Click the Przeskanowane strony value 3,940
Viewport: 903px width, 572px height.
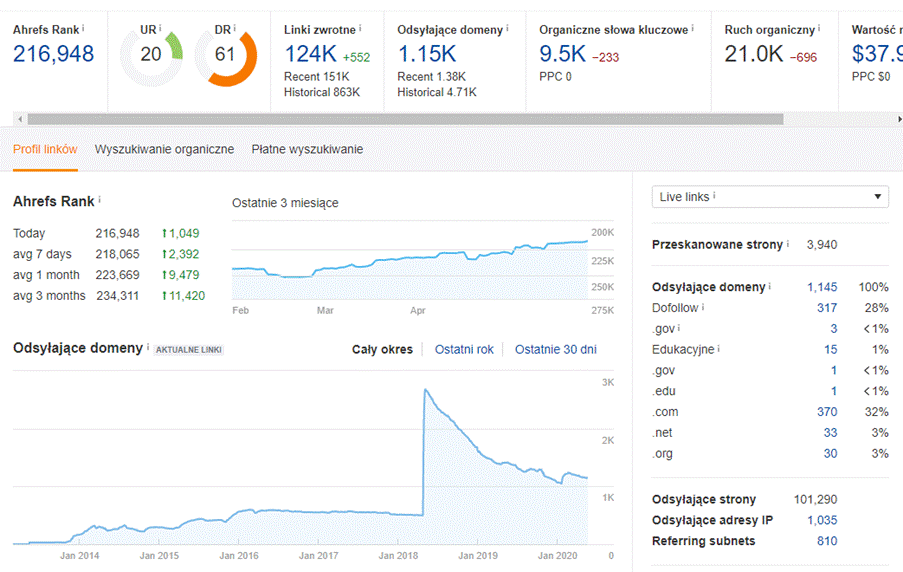822,244
